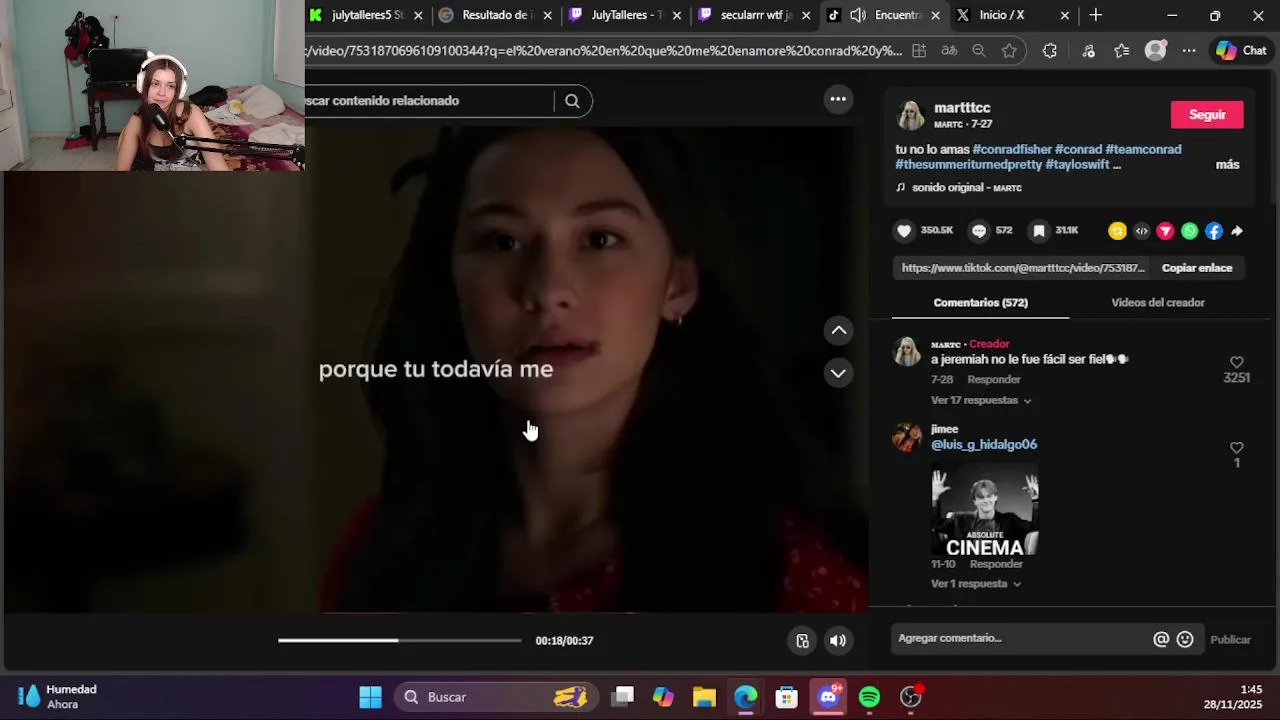Follow martttcc with 'Seguir' button
Screen dimensions: 1280x720
1207,115
